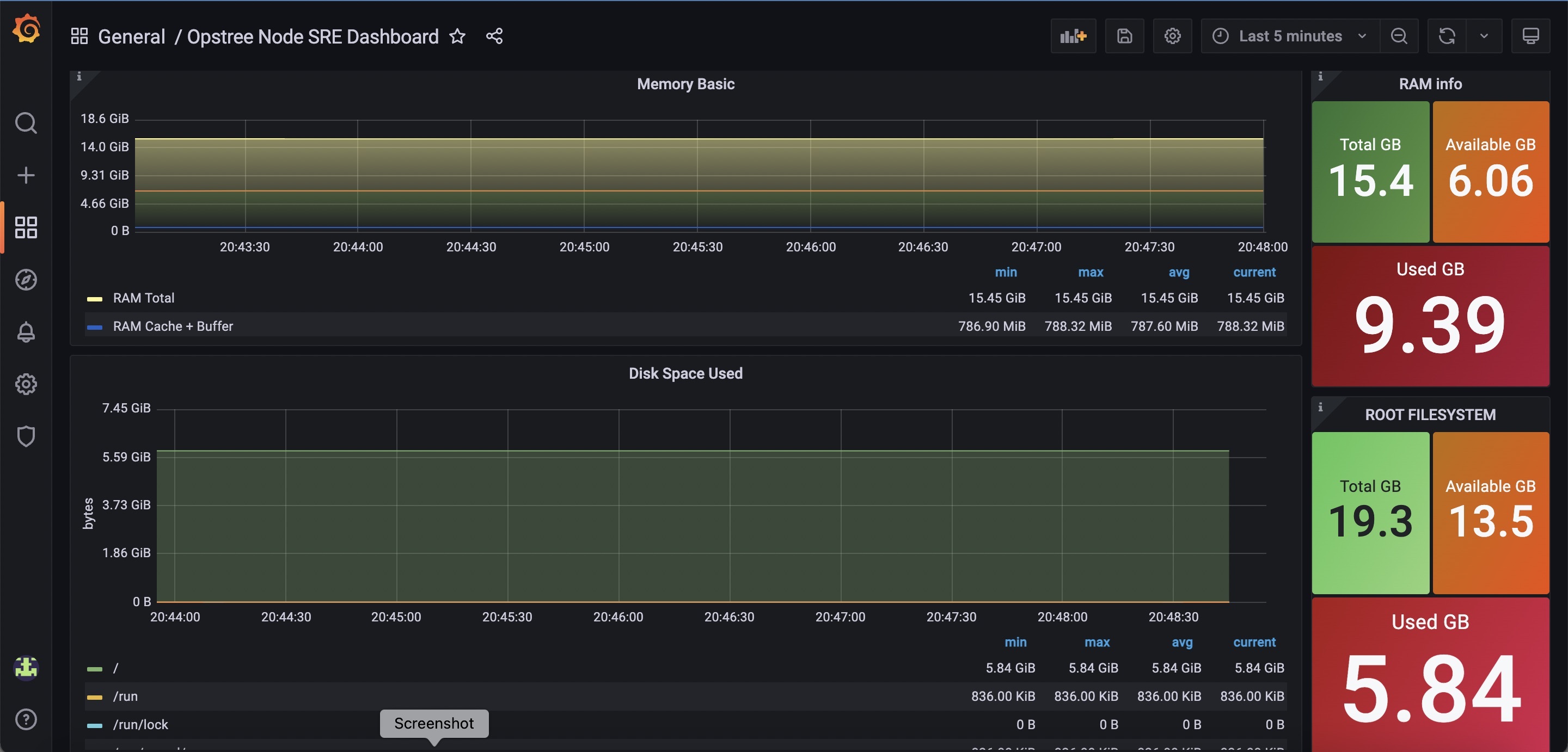This screenshot has height=752, width=1568.
Task: Click RAM Cache + Buffer blue color swatch
Action: coord(94,326)
